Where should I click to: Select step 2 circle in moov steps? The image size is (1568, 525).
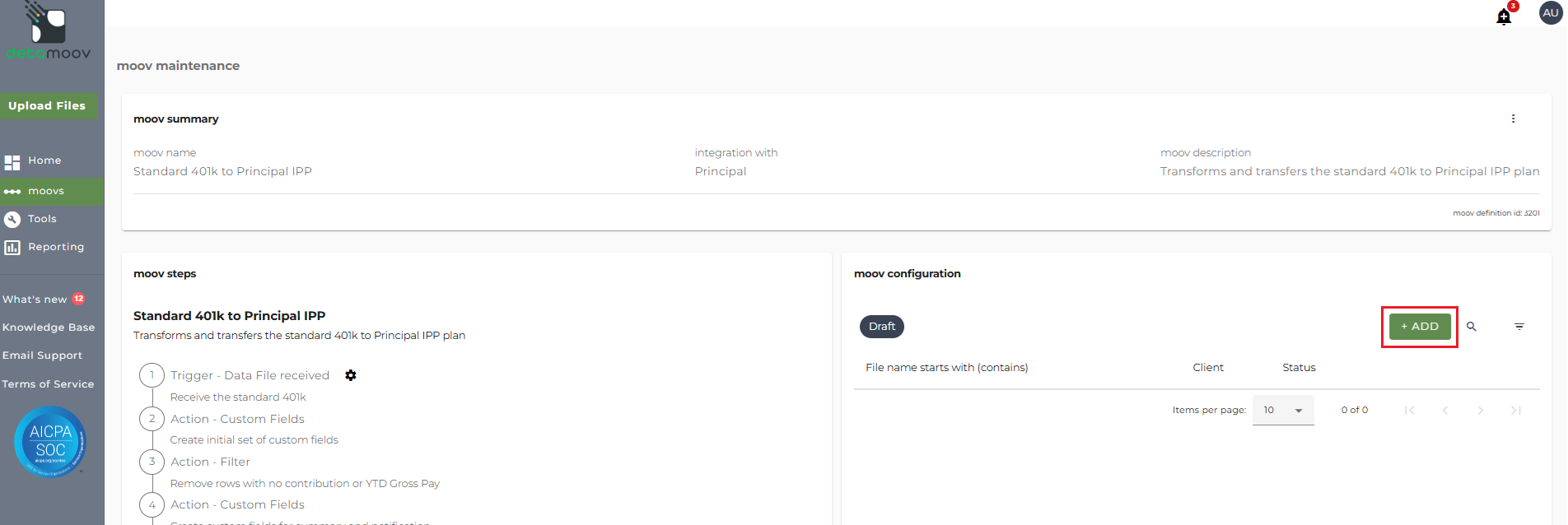152,419
